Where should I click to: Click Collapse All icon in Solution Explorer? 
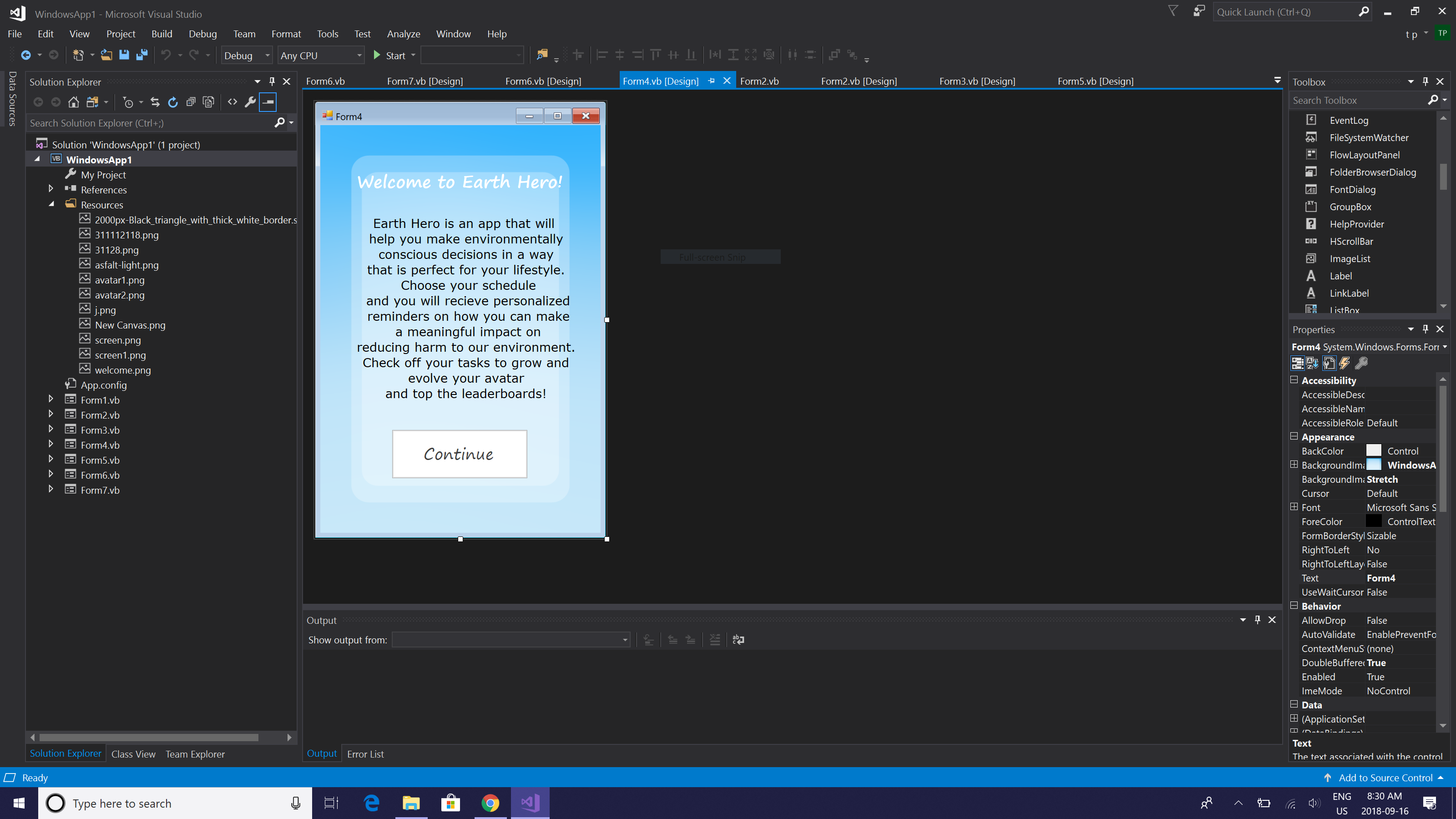(191, 102)
